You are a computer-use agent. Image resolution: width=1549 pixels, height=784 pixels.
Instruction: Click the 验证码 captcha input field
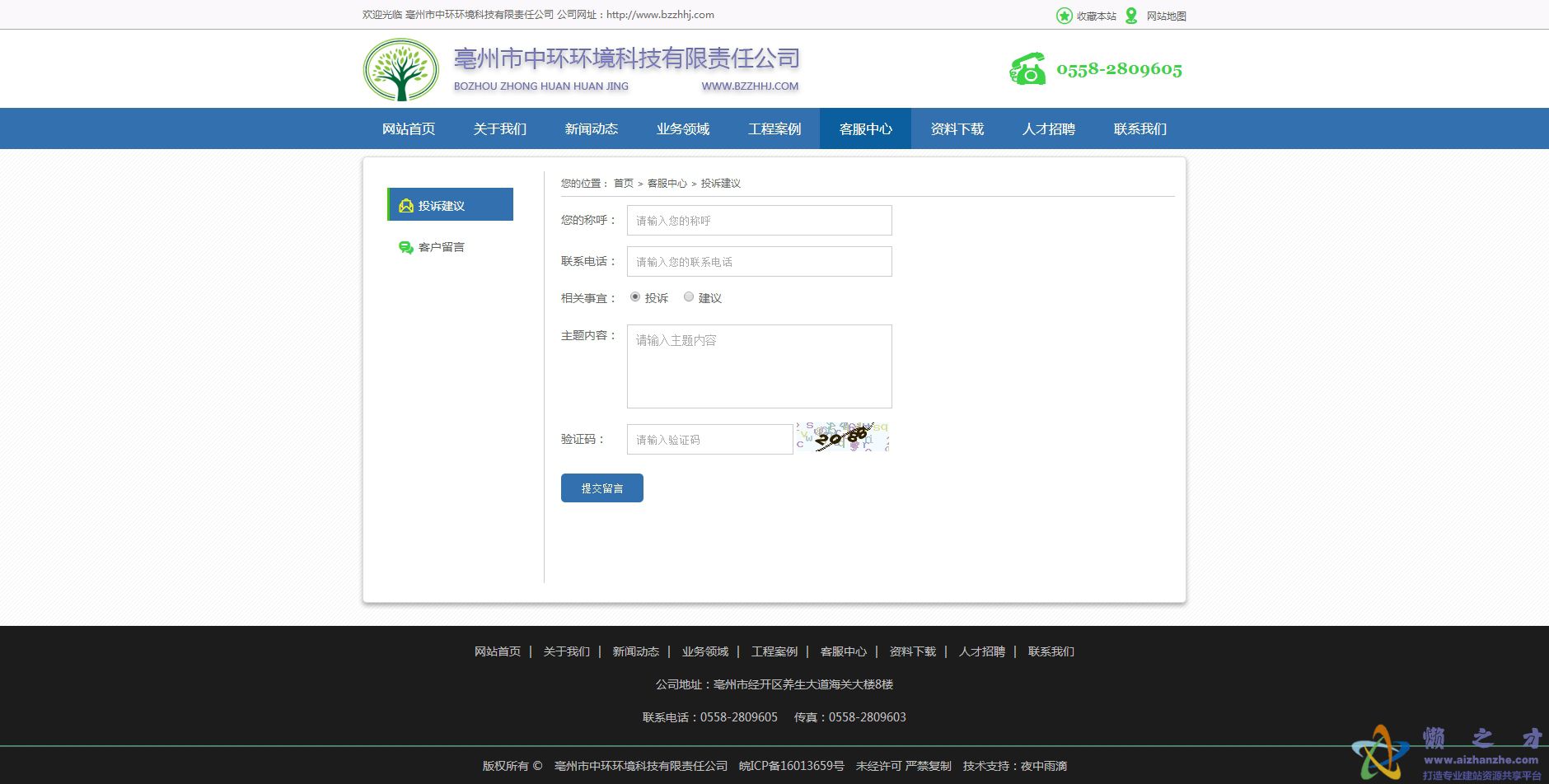click(x=709, y=440)
